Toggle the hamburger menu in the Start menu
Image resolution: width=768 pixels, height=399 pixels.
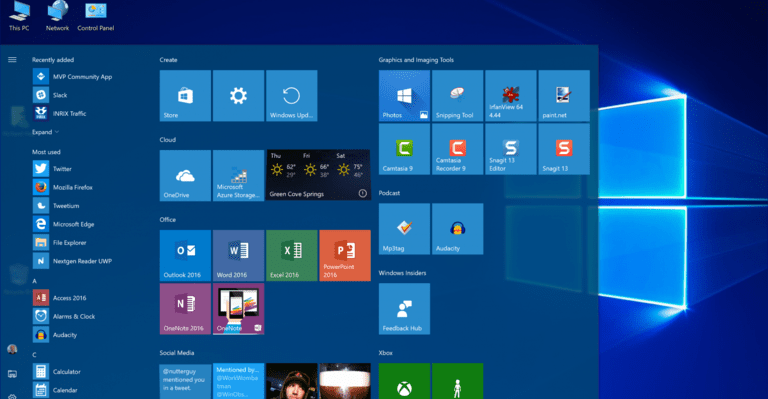click(12, 60)
